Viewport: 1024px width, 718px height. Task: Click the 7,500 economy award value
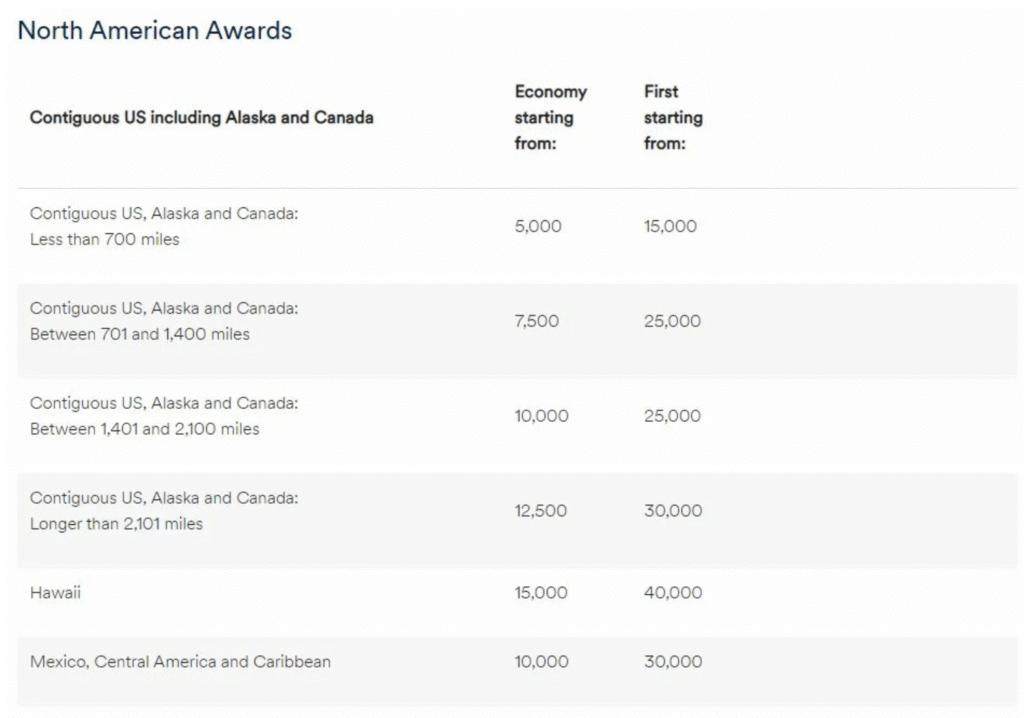[x=537, y=322]
